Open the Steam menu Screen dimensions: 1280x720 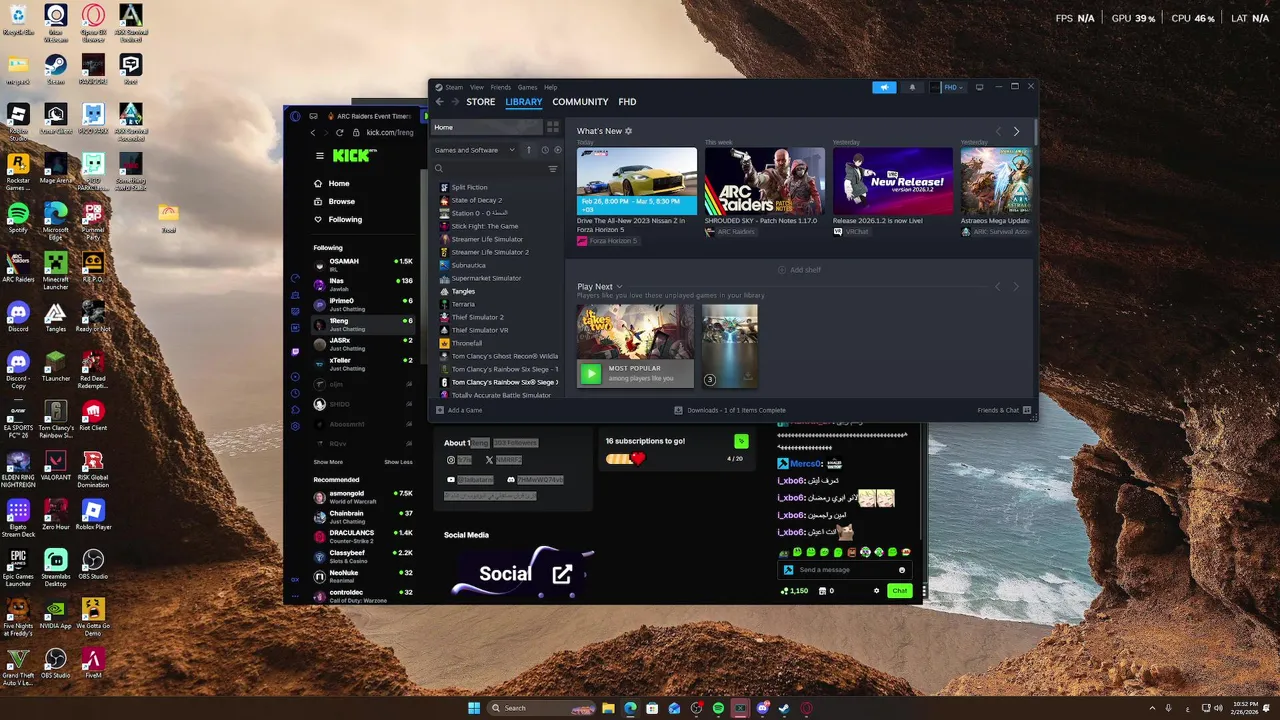click(454, 87)
